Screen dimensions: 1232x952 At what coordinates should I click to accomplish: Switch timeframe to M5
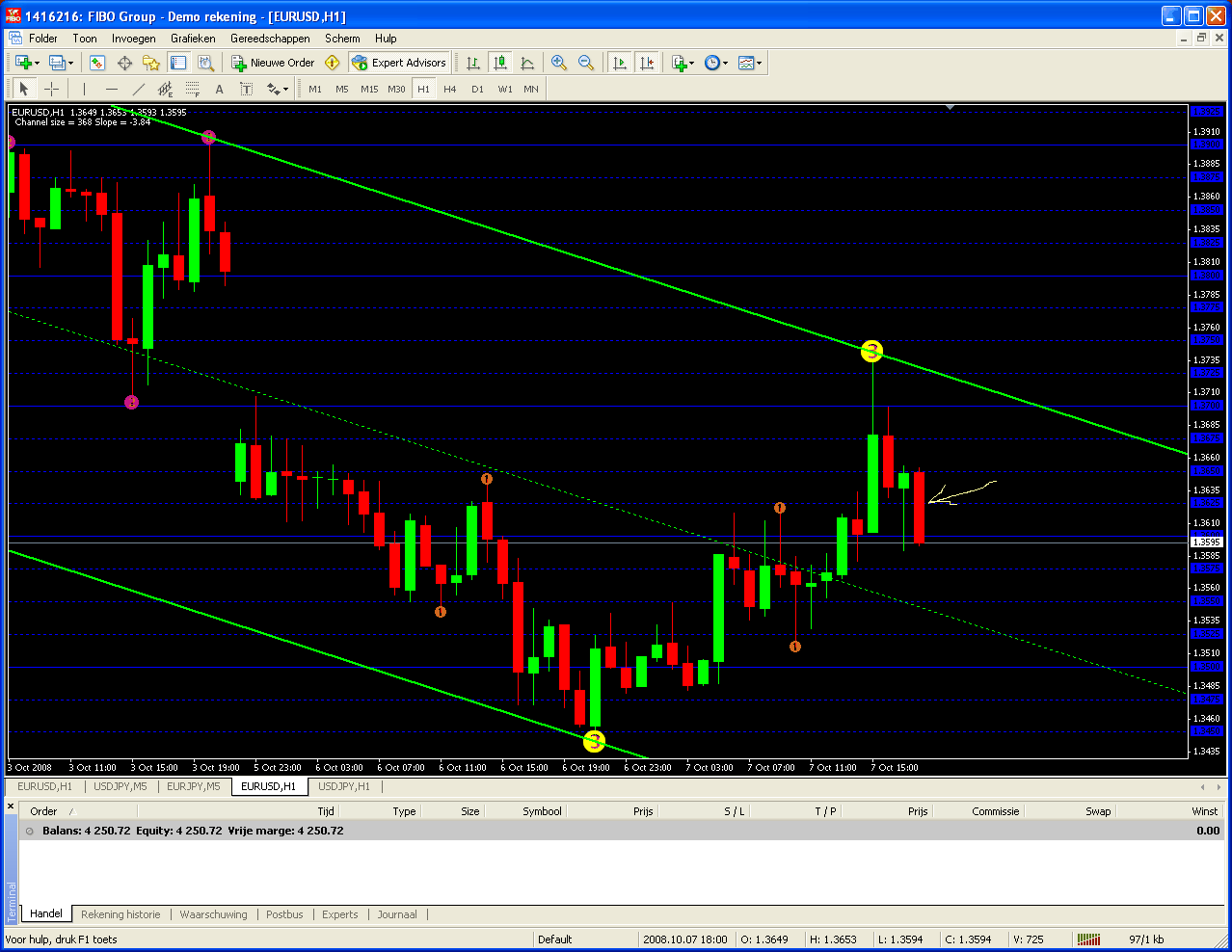pyautogui.click(x=342, y=89)
